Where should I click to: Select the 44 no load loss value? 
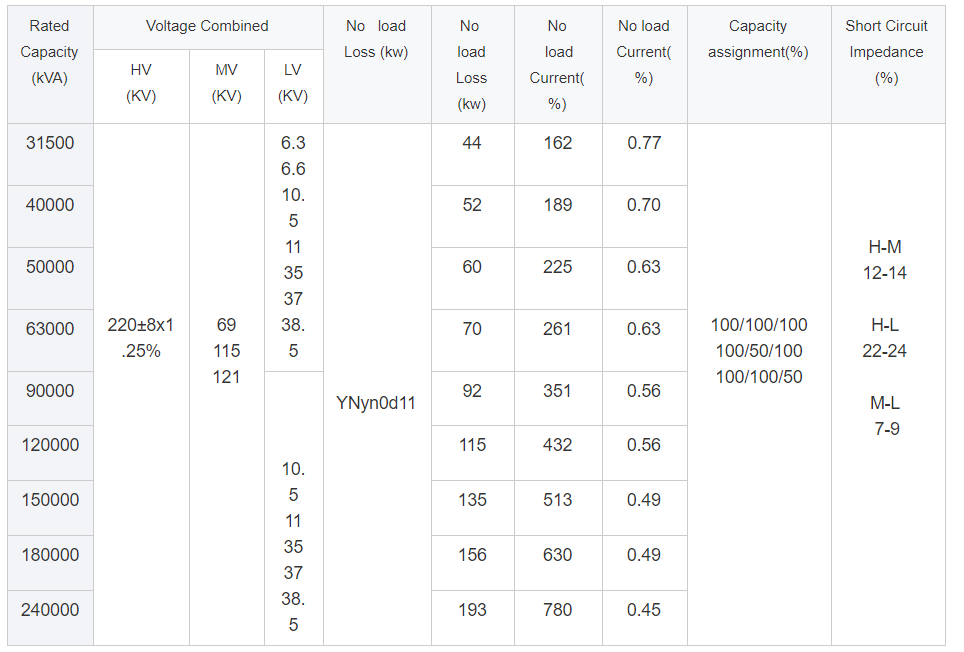(x=471, y=143)
